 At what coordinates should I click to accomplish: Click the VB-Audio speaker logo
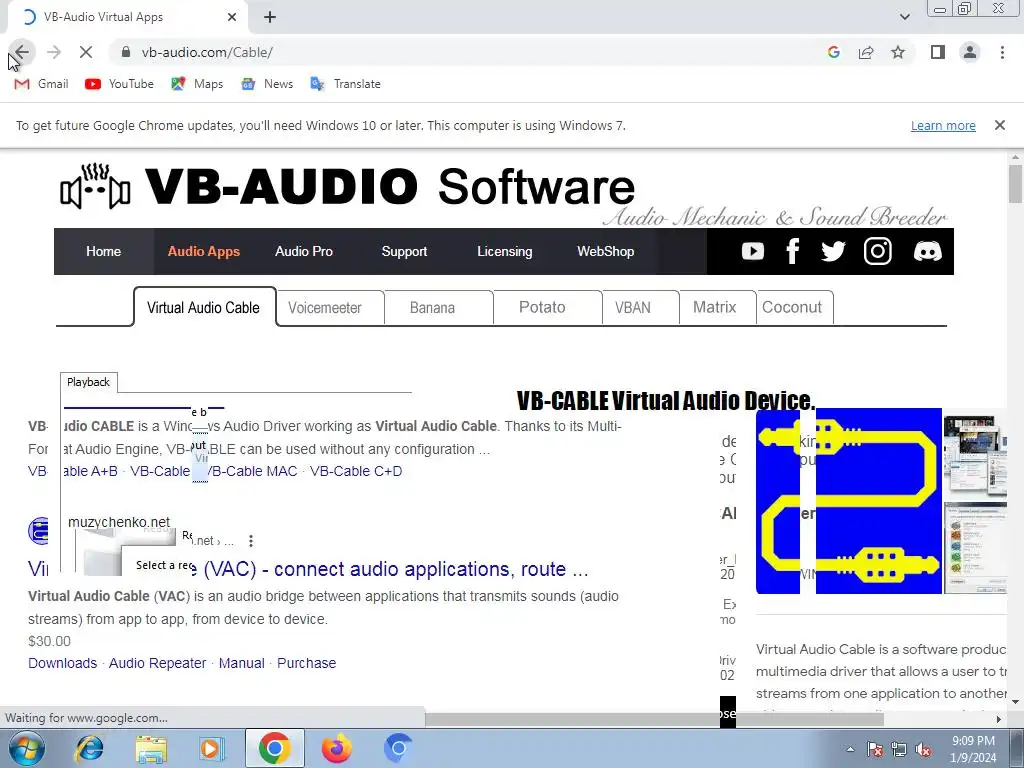click(95, 186)
